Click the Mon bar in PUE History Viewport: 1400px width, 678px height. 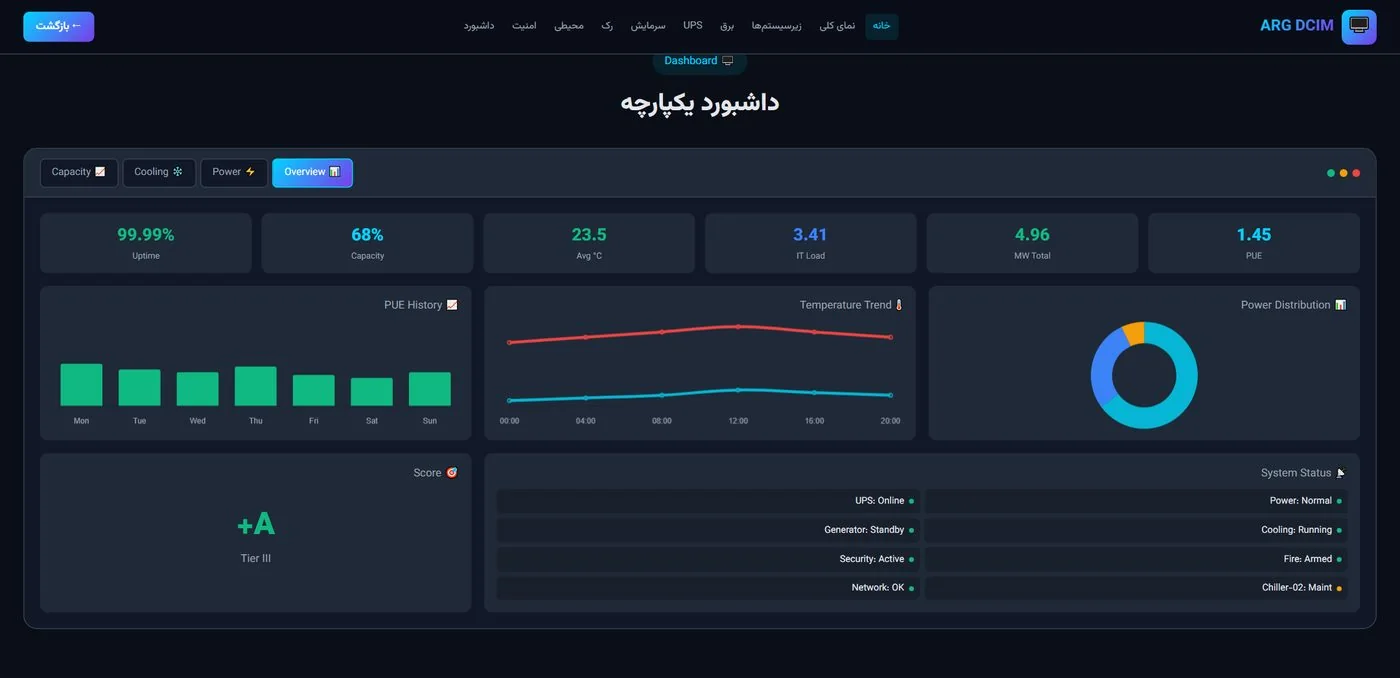click(81, 385)
